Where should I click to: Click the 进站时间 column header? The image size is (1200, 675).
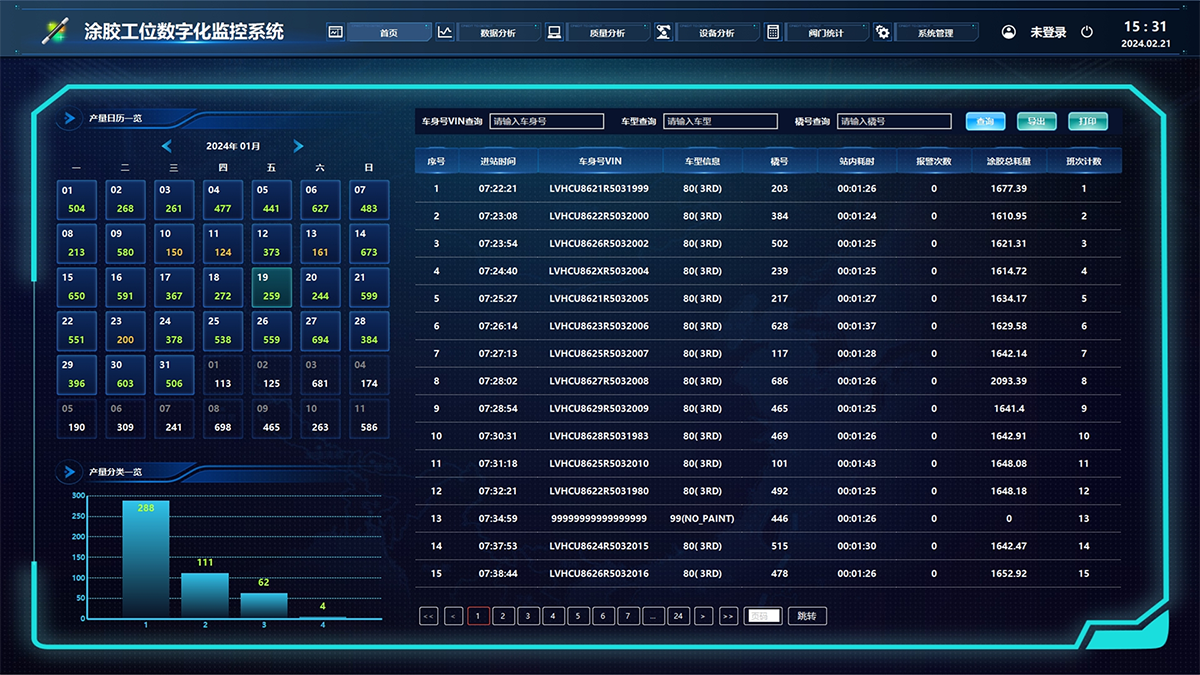tap(497, 161)
